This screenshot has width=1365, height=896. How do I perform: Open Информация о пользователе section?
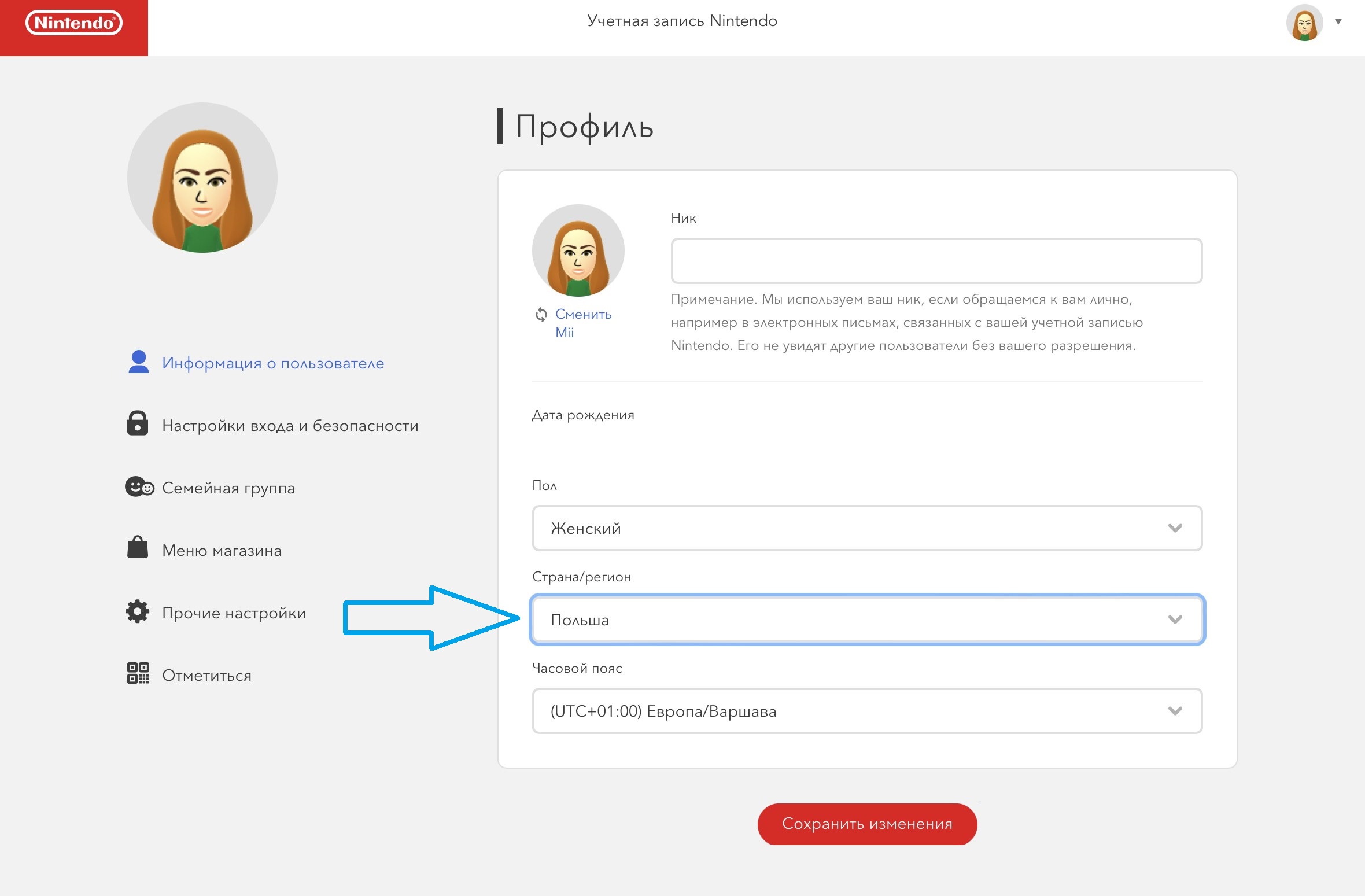273,363
